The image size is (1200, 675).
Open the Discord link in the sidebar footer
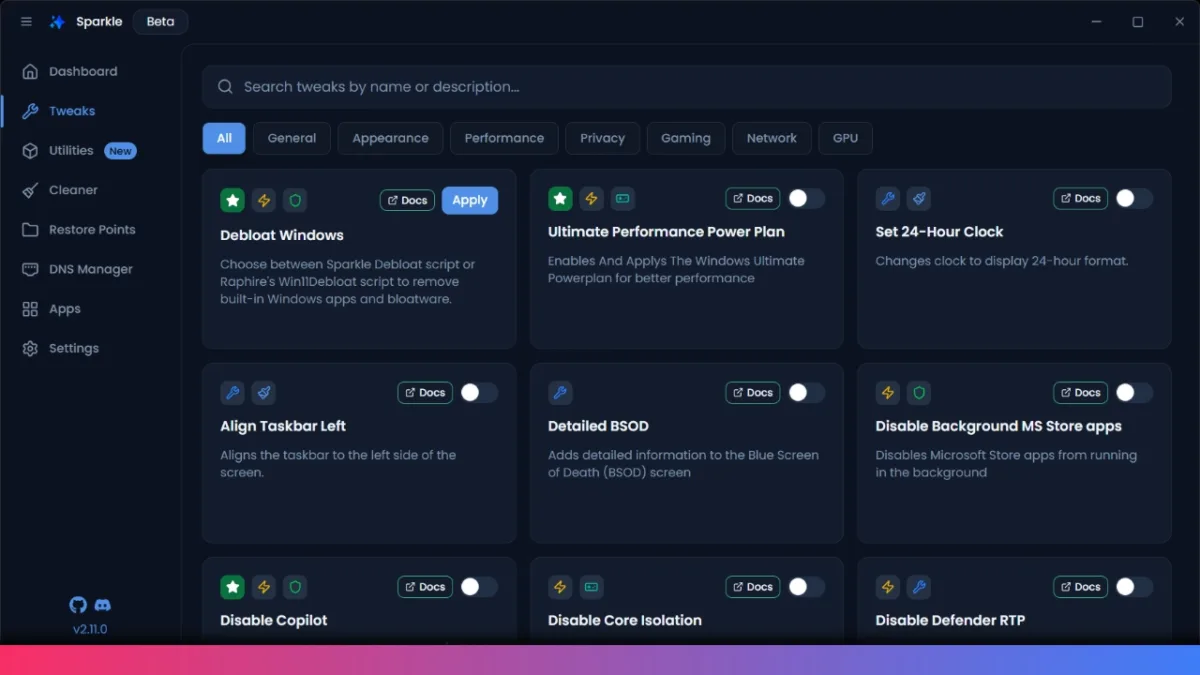tap(103, 604)
